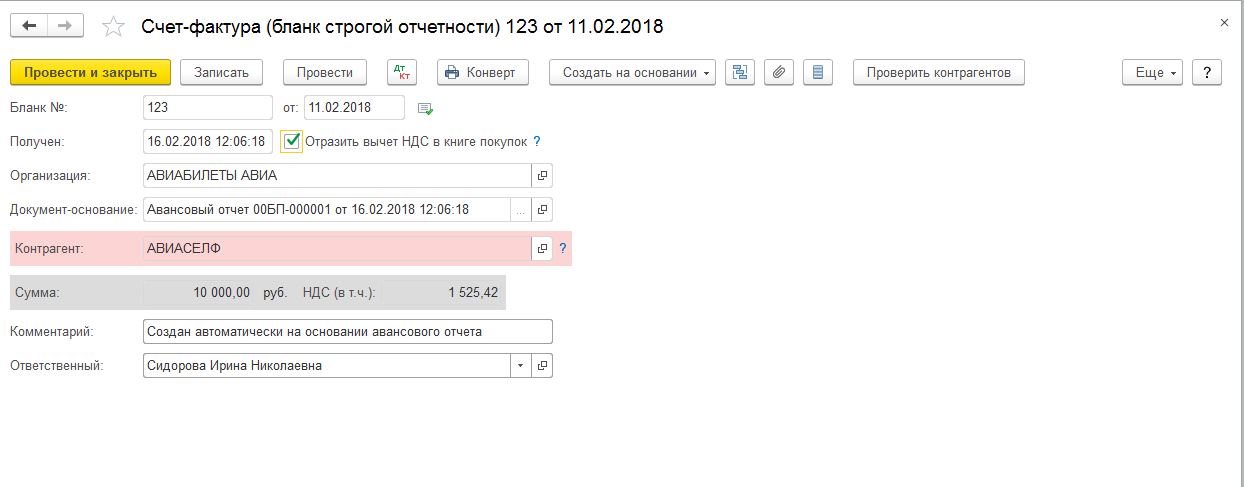Show Дт/Кт accounting entries

(401, 72)
